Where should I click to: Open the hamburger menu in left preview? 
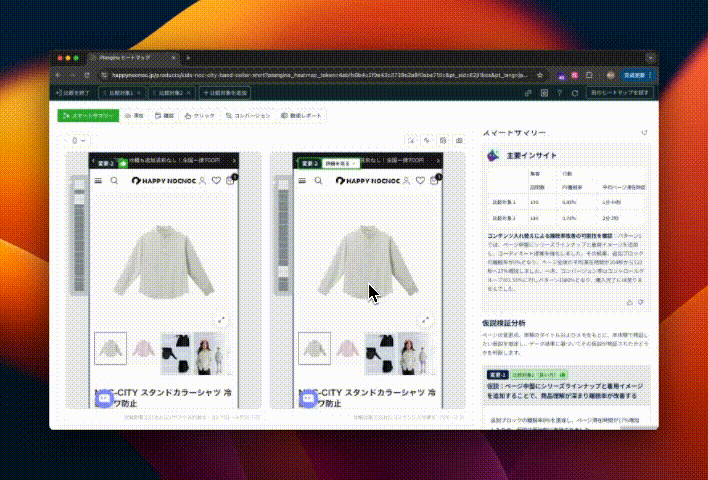[x=98, y=181]
